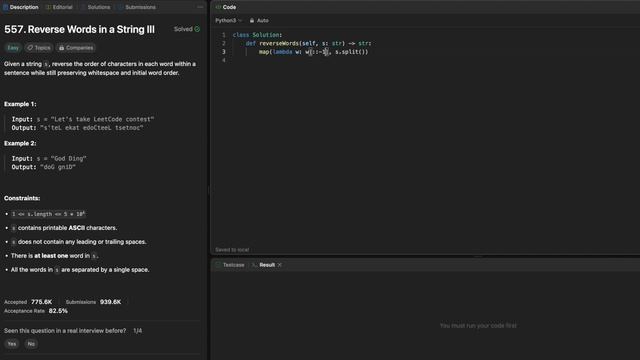Click the Example 2 output 'doG gniD'
The image size is (640, 360).
(x=58, y=167)
